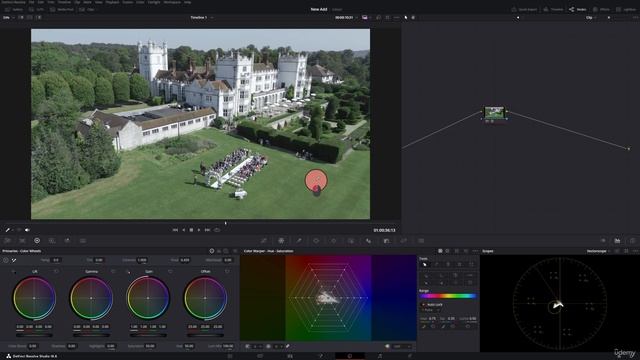Reset the Offset color wheel

pyautogui.click(x=227, y=271)
